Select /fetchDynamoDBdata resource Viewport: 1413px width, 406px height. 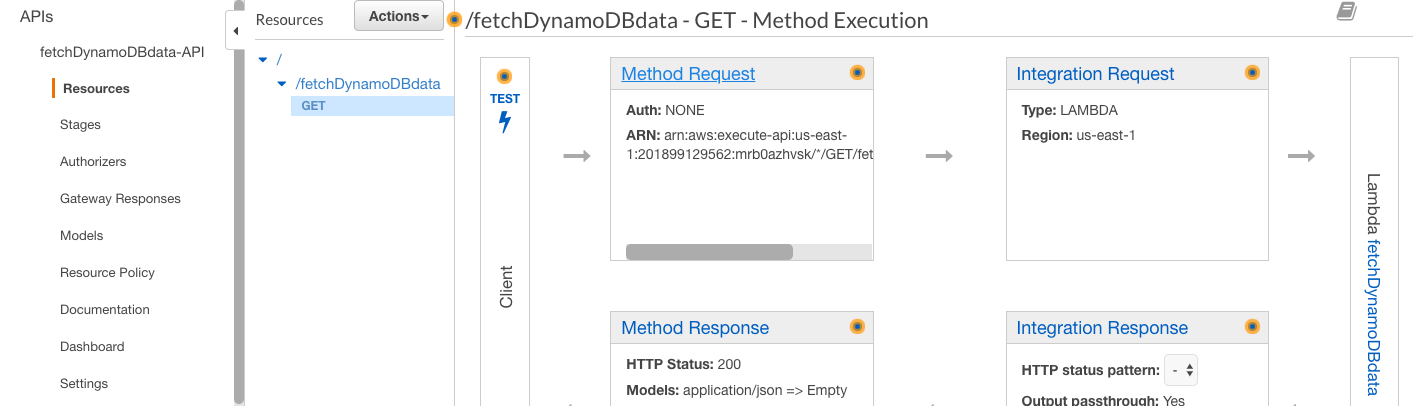coord(368,84)
